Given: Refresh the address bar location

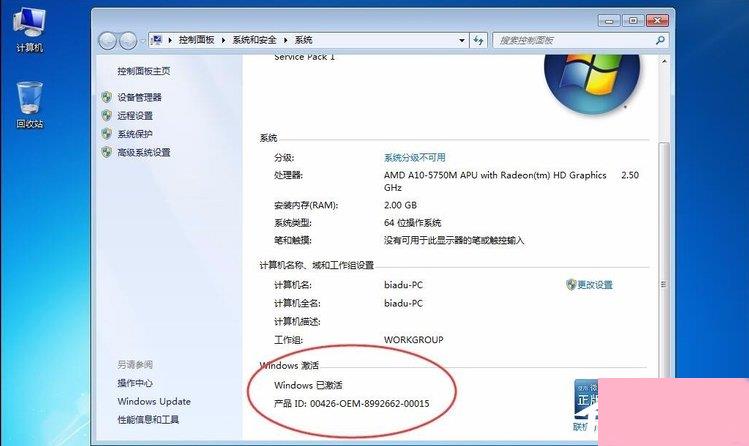Looking at the screenshot, I should click(478, 40).
